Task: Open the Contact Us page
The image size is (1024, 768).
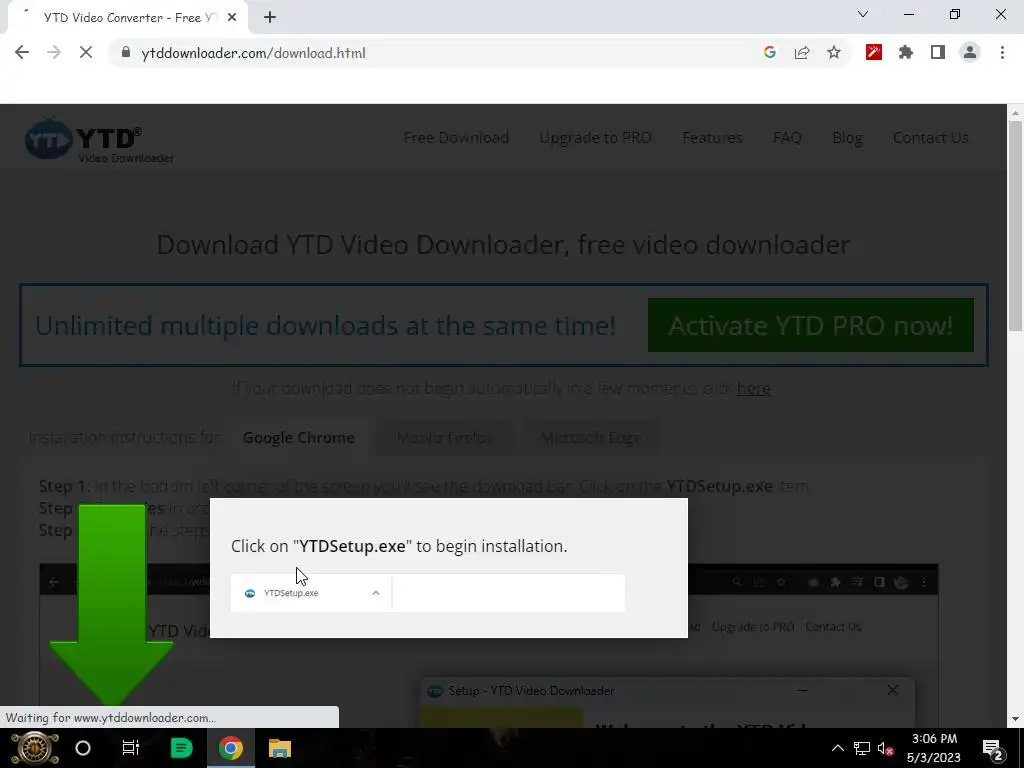Action: pos(931,138)
